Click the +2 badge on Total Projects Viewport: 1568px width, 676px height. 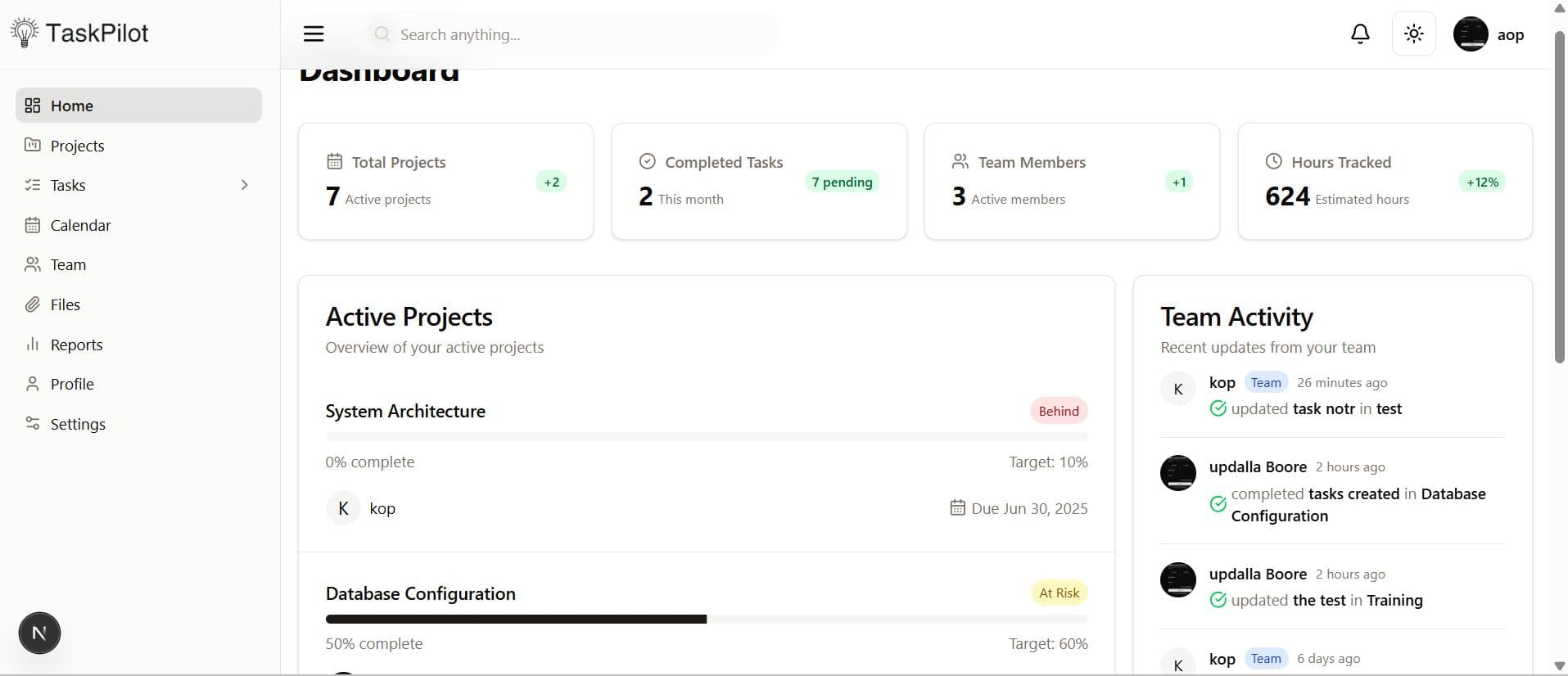pyautogui.click(x=552, y=182)
